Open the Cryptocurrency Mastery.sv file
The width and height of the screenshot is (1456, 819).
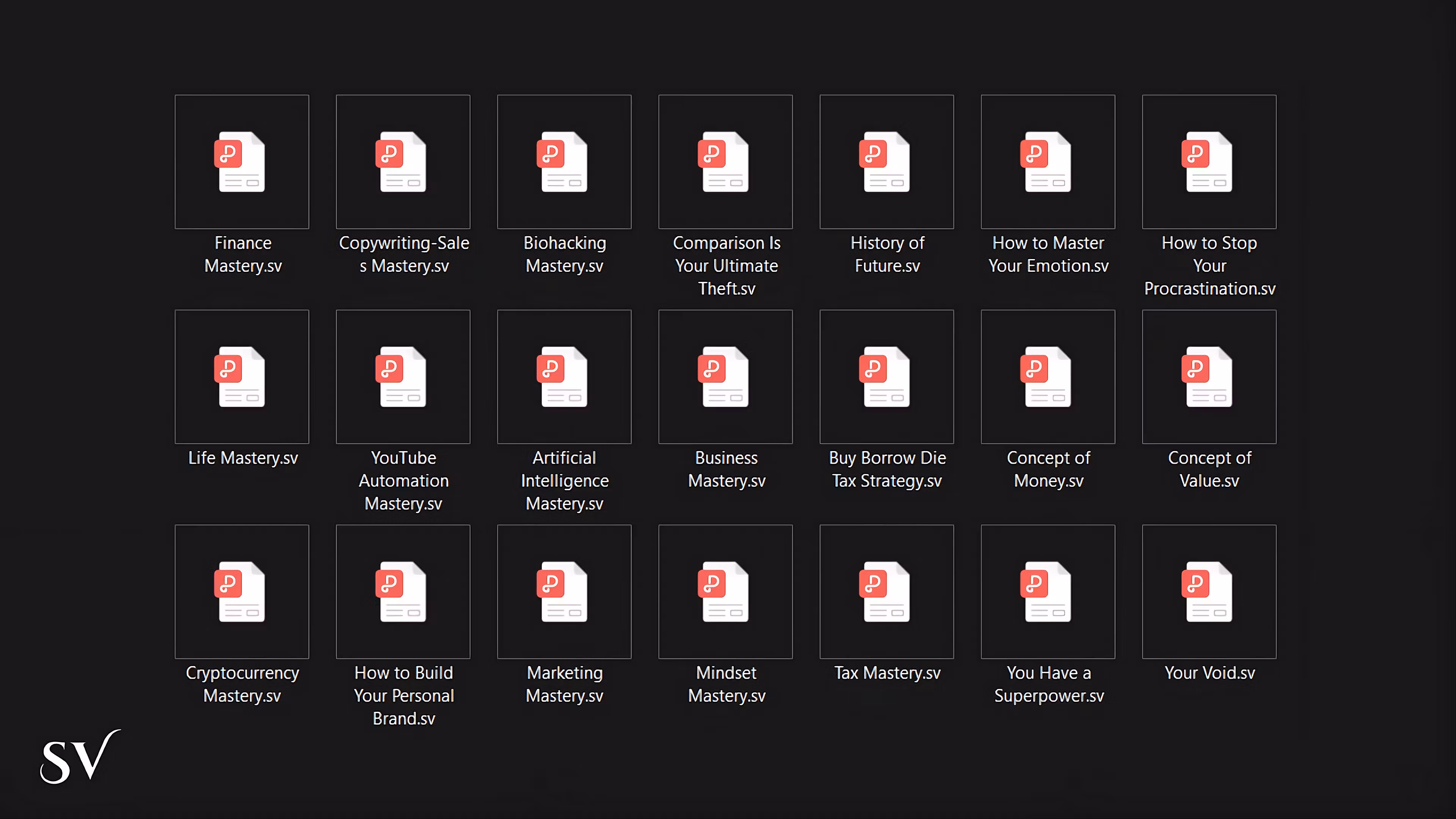(242, 591)
